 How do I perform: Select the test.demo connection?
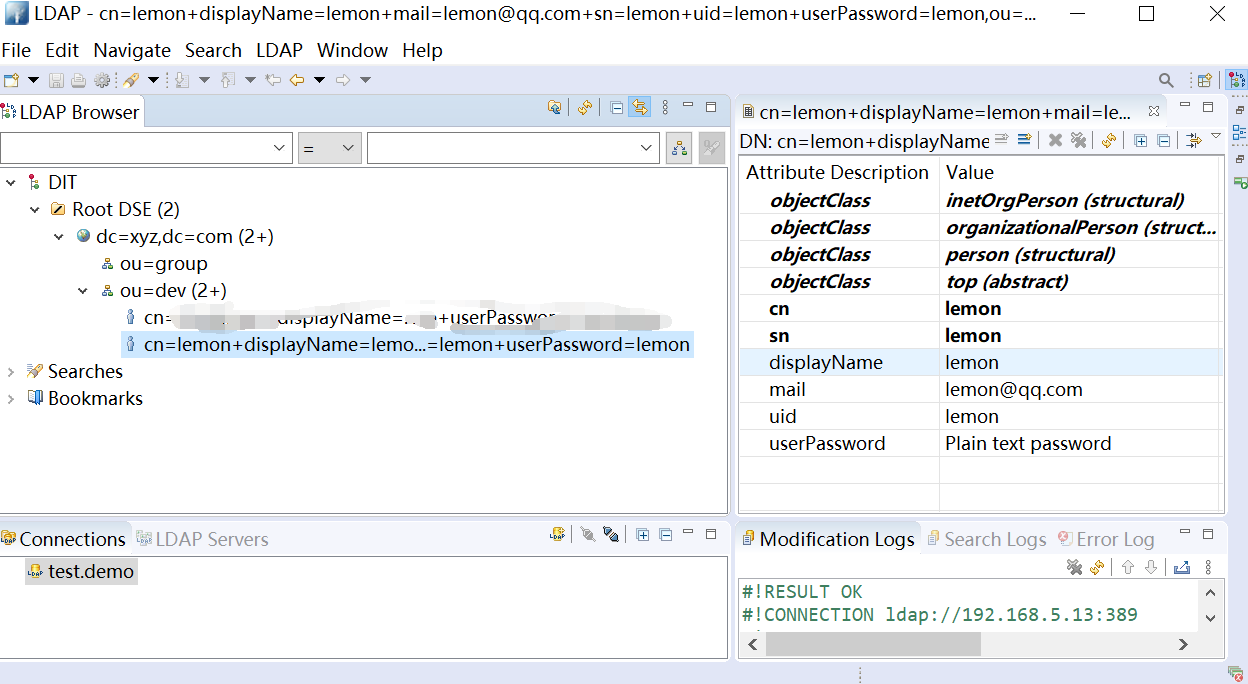point(81,571)
